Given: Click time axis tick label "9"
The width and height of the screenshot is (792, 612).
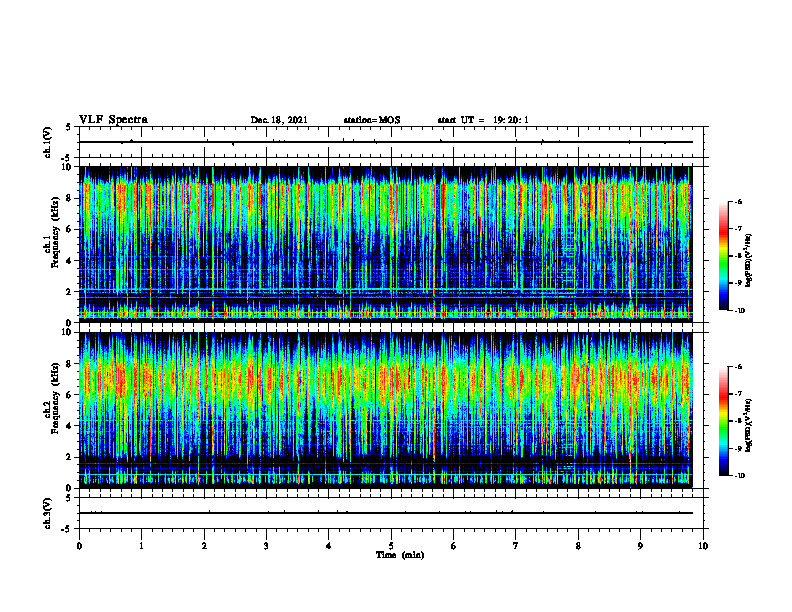Looking at the screenshot, I should [640, 546].
